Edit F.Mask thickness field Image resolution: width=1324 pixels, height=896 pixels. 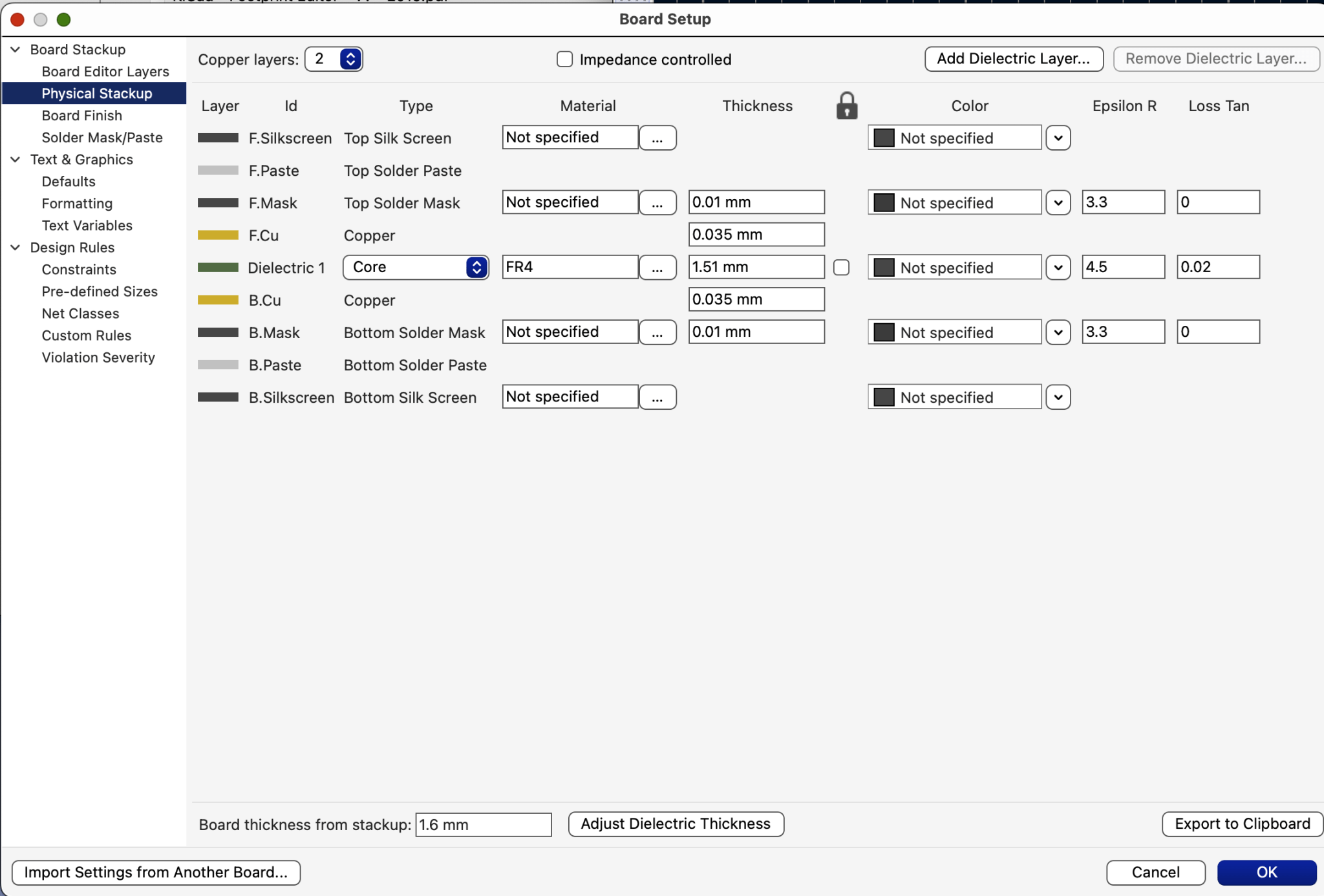(x=756, y=202)
